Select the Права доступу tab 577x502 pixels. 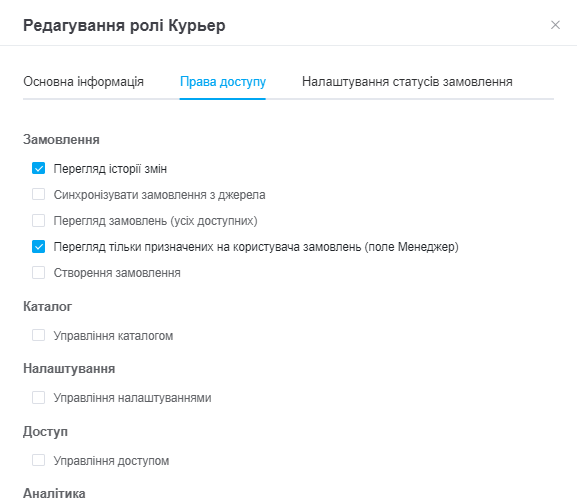[223, 82]
